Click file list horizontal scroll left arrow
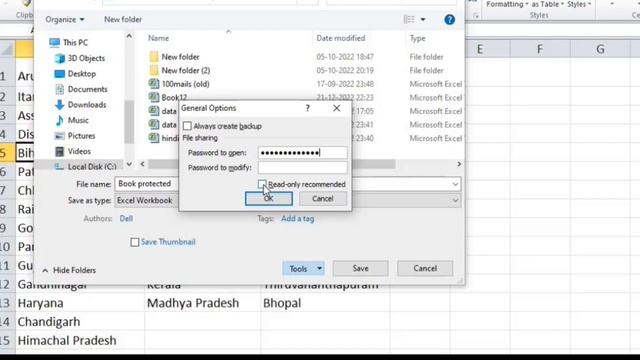Screen dimensions: 640x360 [142, 164]
